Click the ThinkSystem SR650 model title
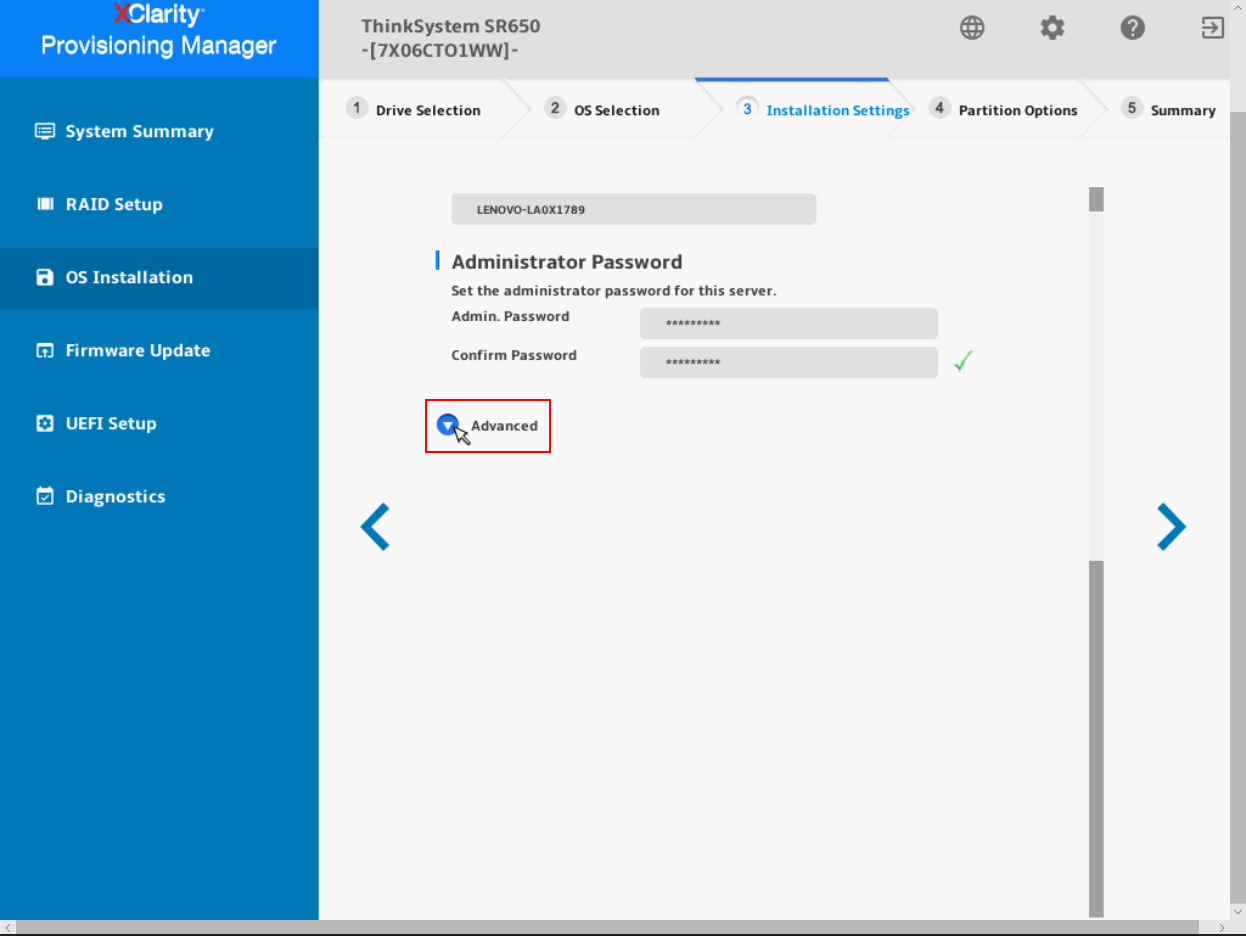The width and height of the screenshot is (1246, 936). [x=451, y=26]
